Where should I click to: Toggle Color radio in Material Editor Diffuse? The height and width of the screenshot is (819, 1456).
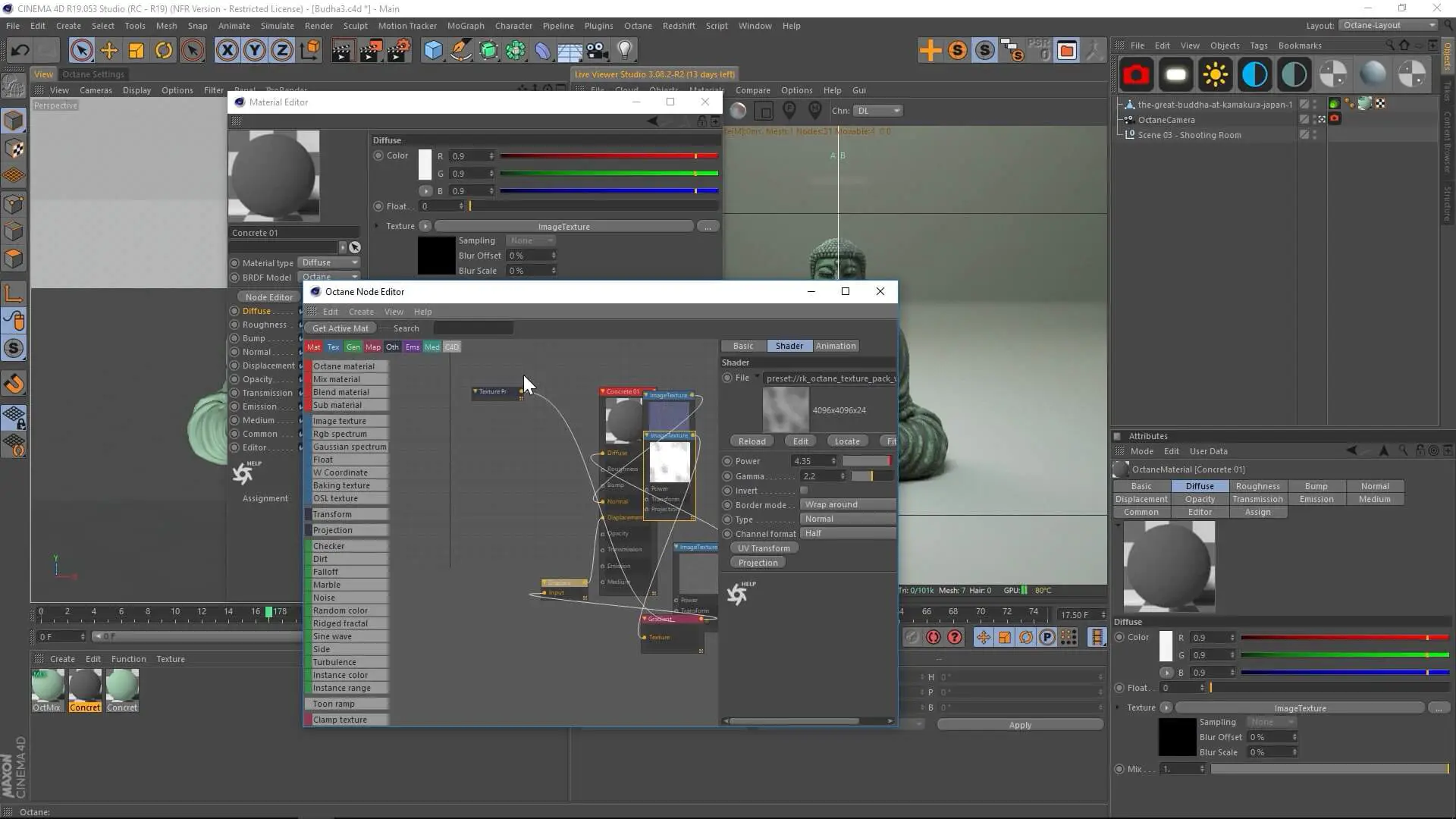(x=378, y=155)
